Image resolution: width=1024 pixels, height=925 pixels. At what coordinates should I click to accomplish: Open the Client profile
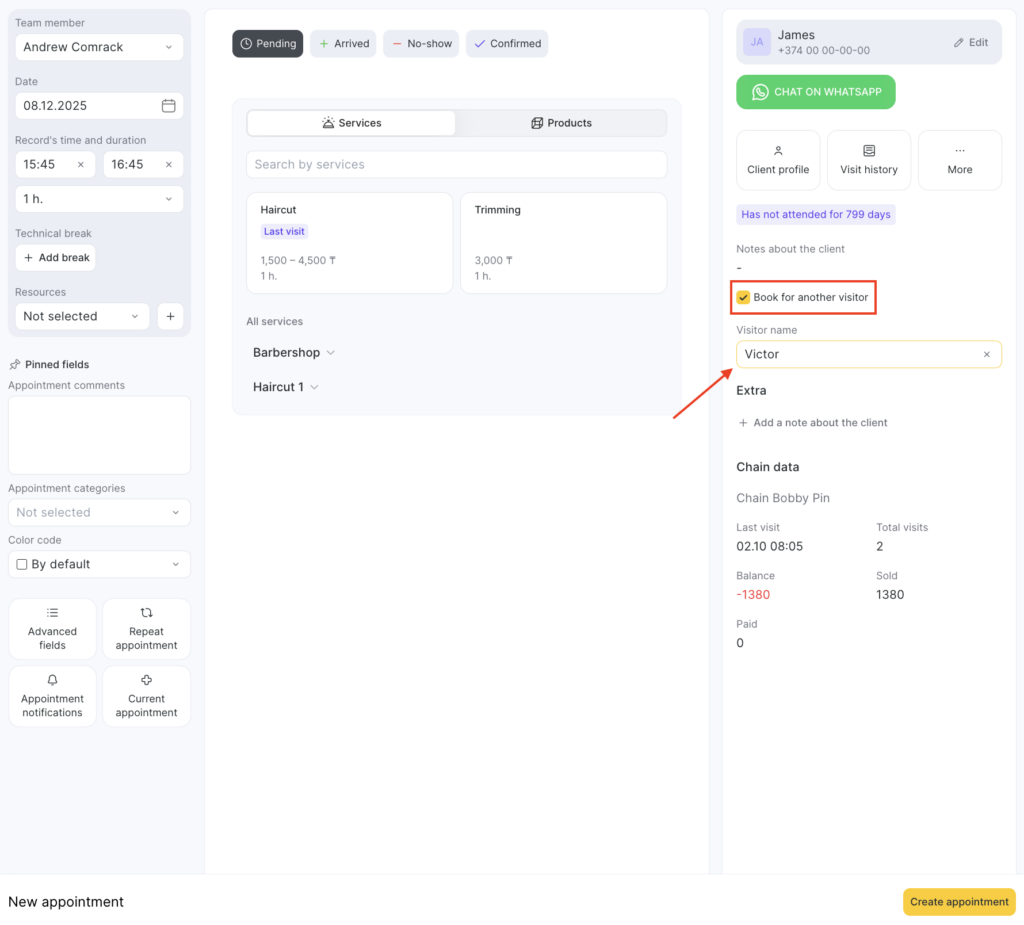[x=778, y=160]
